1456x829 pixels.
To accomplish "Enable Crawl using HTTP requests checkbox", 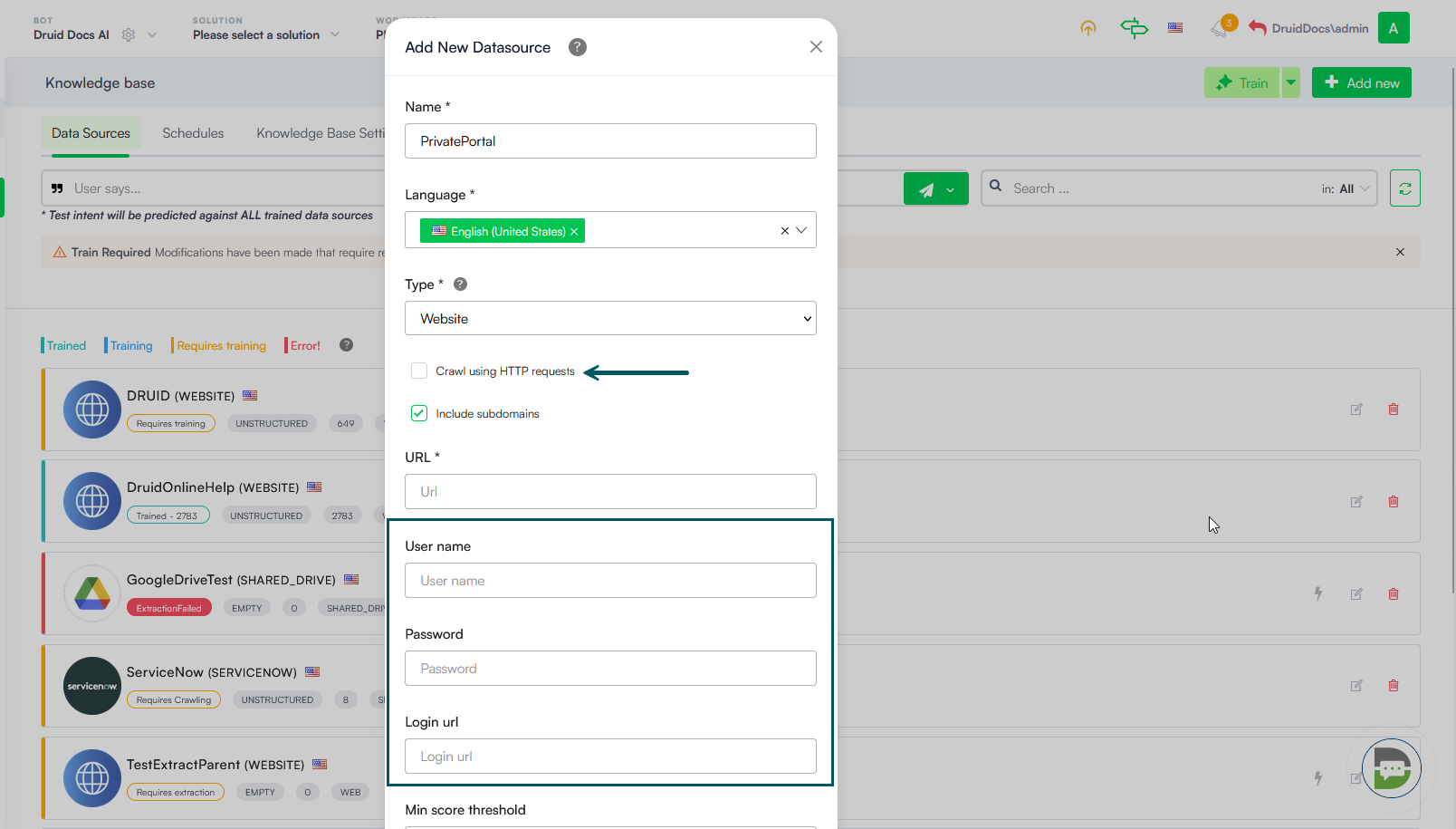I will tap(419, 371).
